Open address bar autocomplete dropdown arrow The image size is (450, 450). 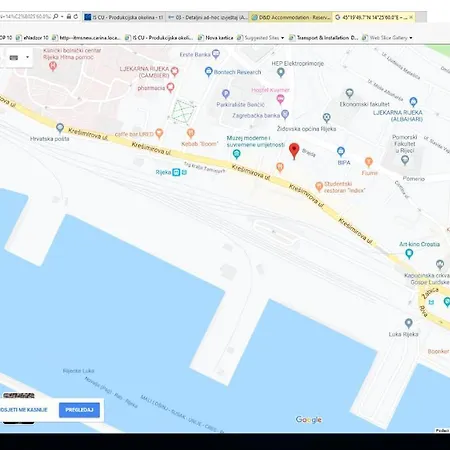click(x=62, y=17)
